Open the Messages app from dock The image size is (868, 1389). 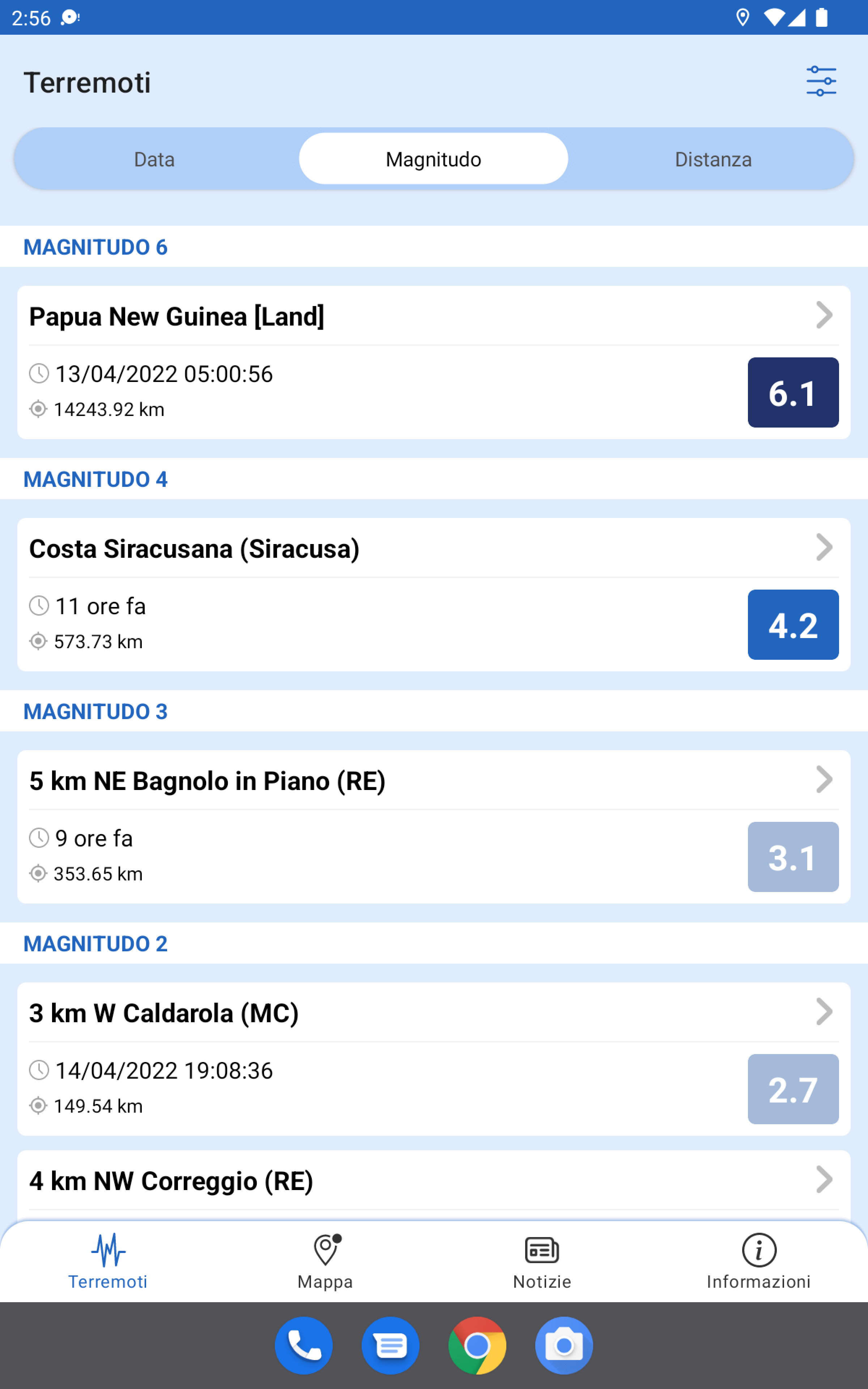coord(390,1345)
